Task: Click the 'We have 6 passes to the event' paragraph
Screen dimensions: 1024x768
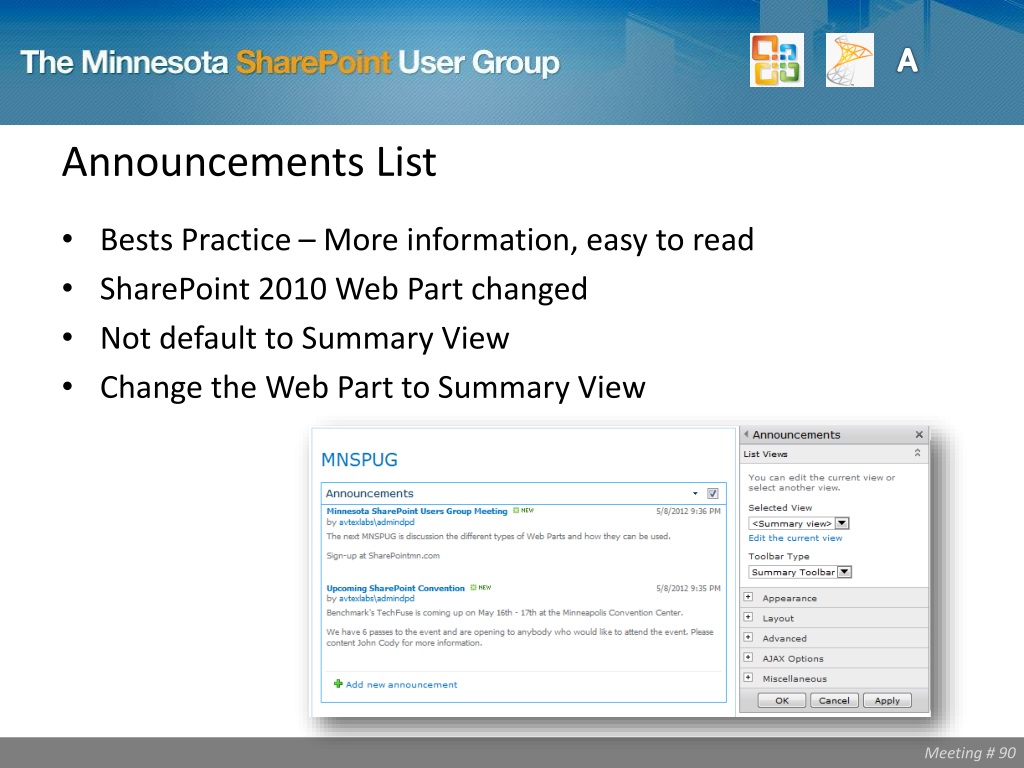Action: (x=520, y=637)
